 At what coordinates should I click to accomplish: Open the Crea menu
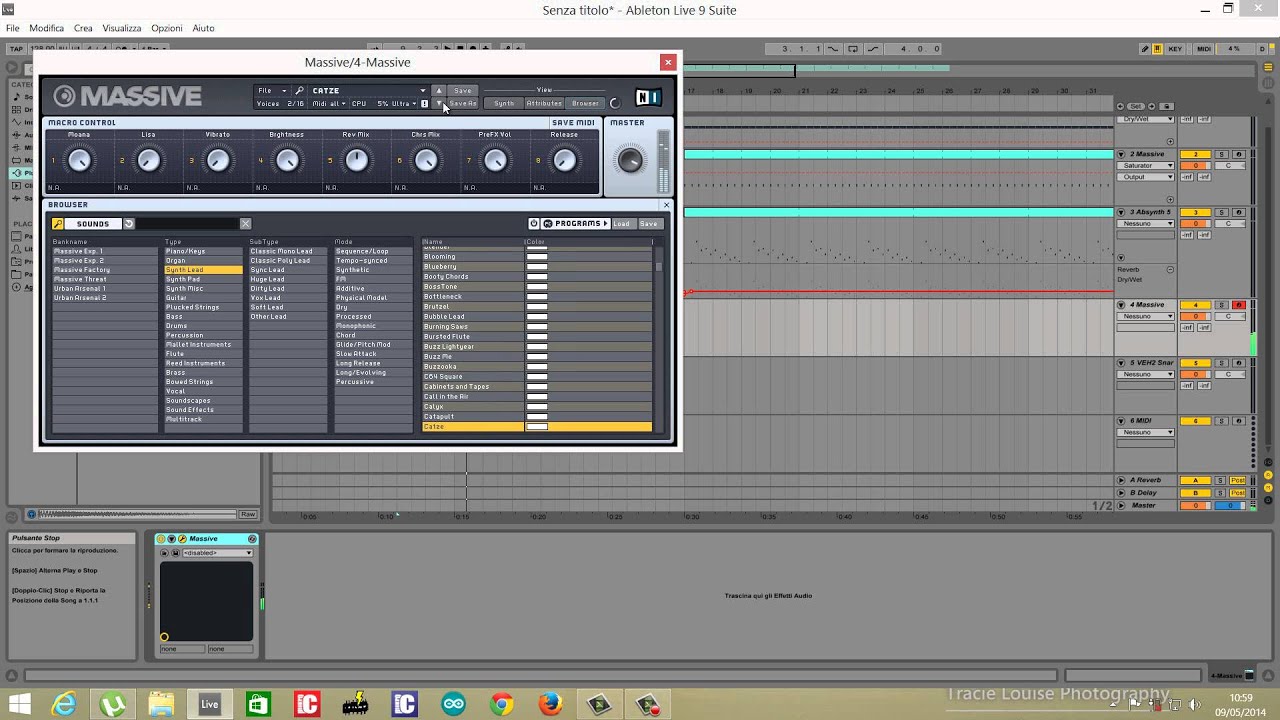[83, 28]
